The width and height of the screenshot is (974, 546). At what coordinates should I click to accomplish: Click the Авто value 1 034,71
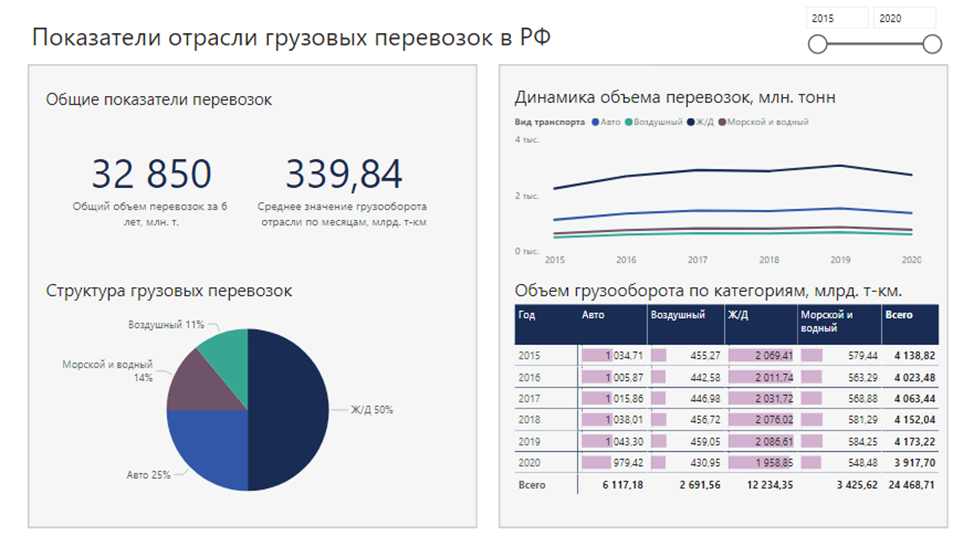624,356
